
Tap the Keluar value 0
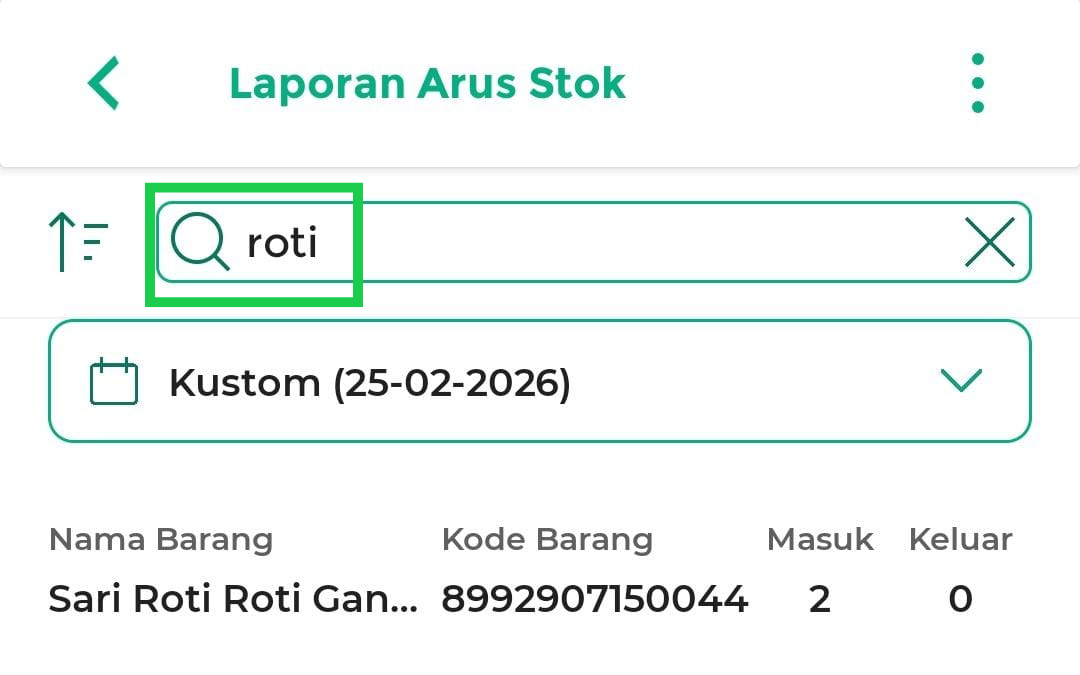click(960, 599)
